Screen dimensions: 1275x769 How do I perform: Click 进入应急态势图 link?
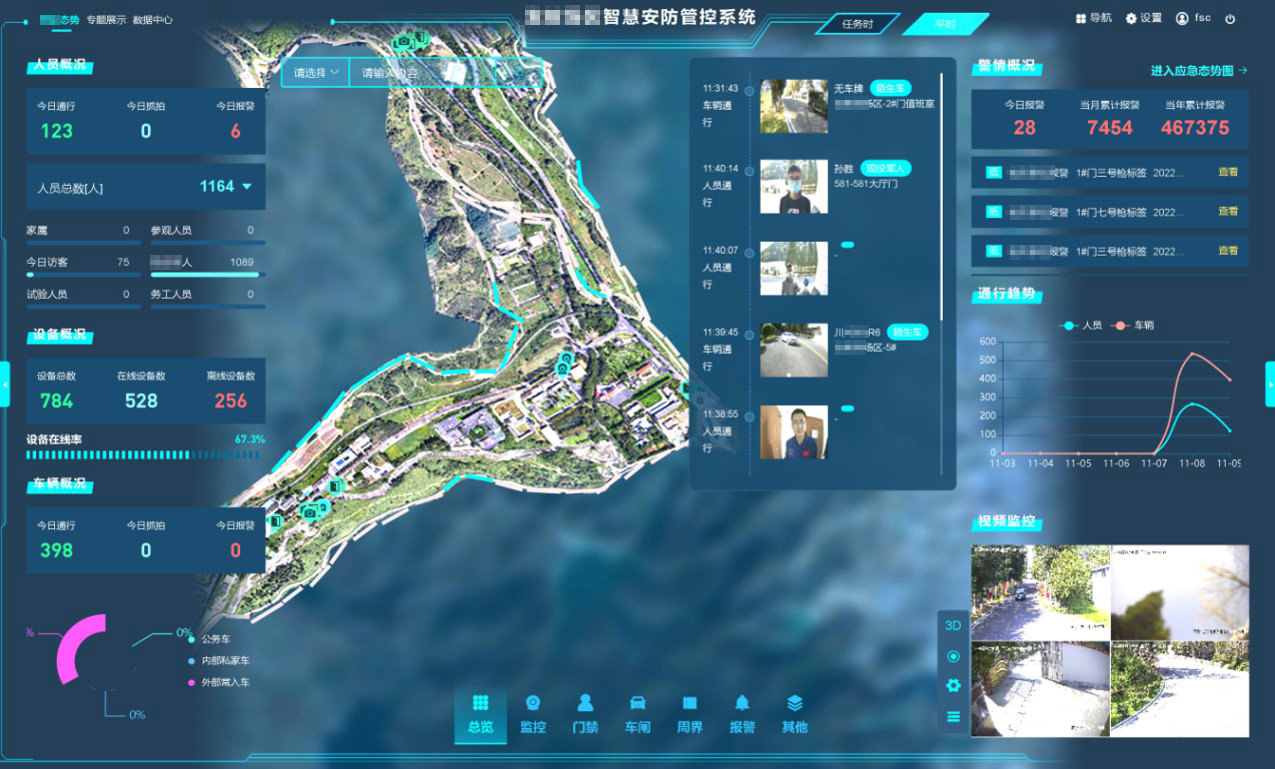pos(1198,70)
